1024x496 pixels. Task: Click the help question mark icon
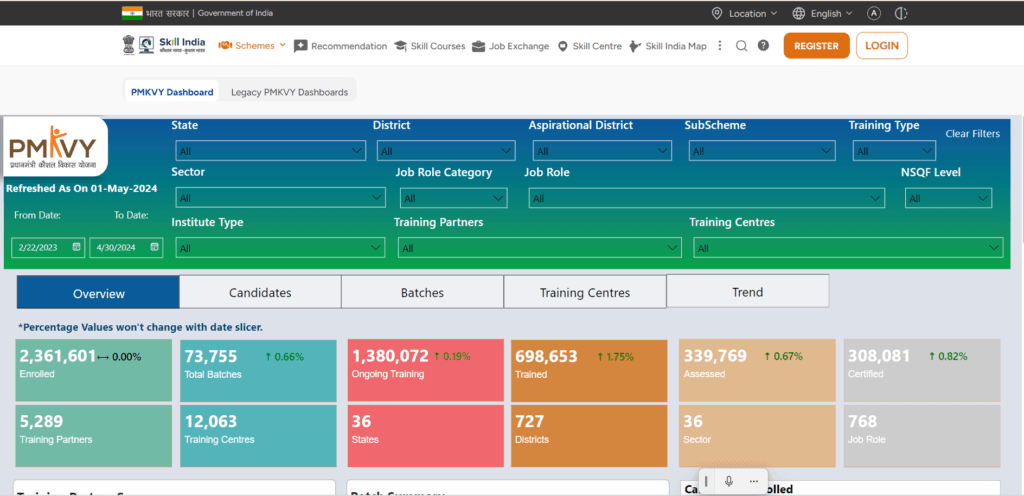[x=763, y=46]
